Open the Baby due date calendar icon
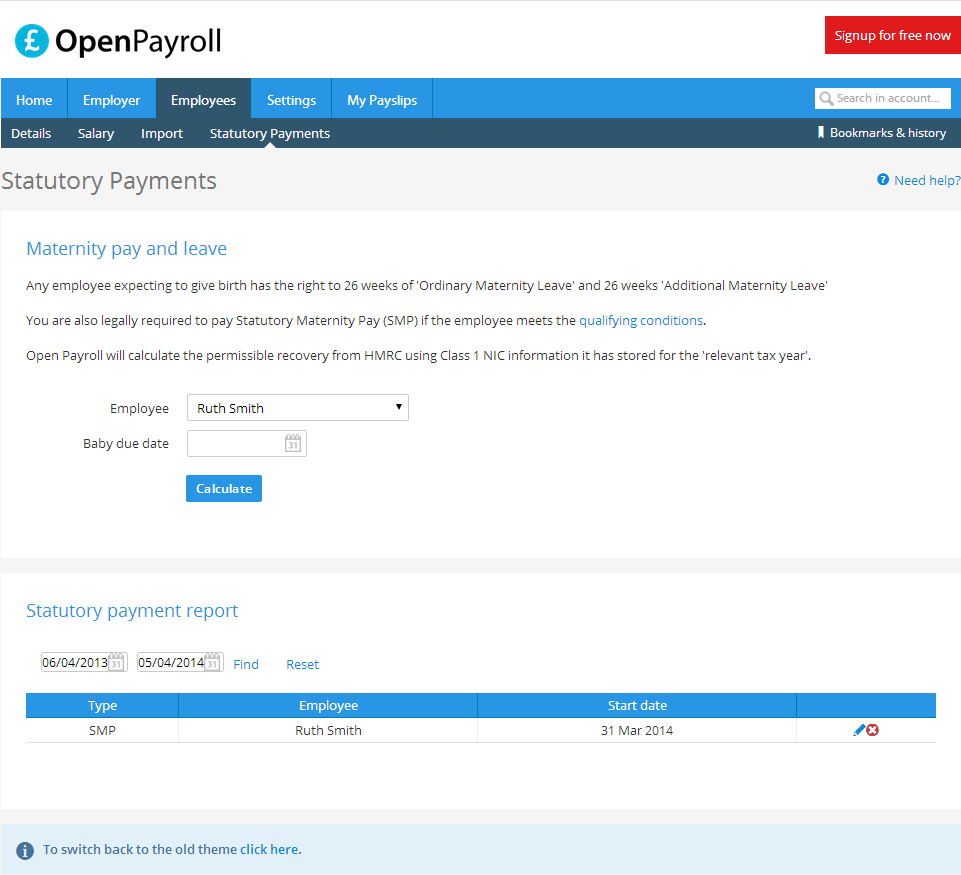The image size is (961, 875). click(293, 443)
